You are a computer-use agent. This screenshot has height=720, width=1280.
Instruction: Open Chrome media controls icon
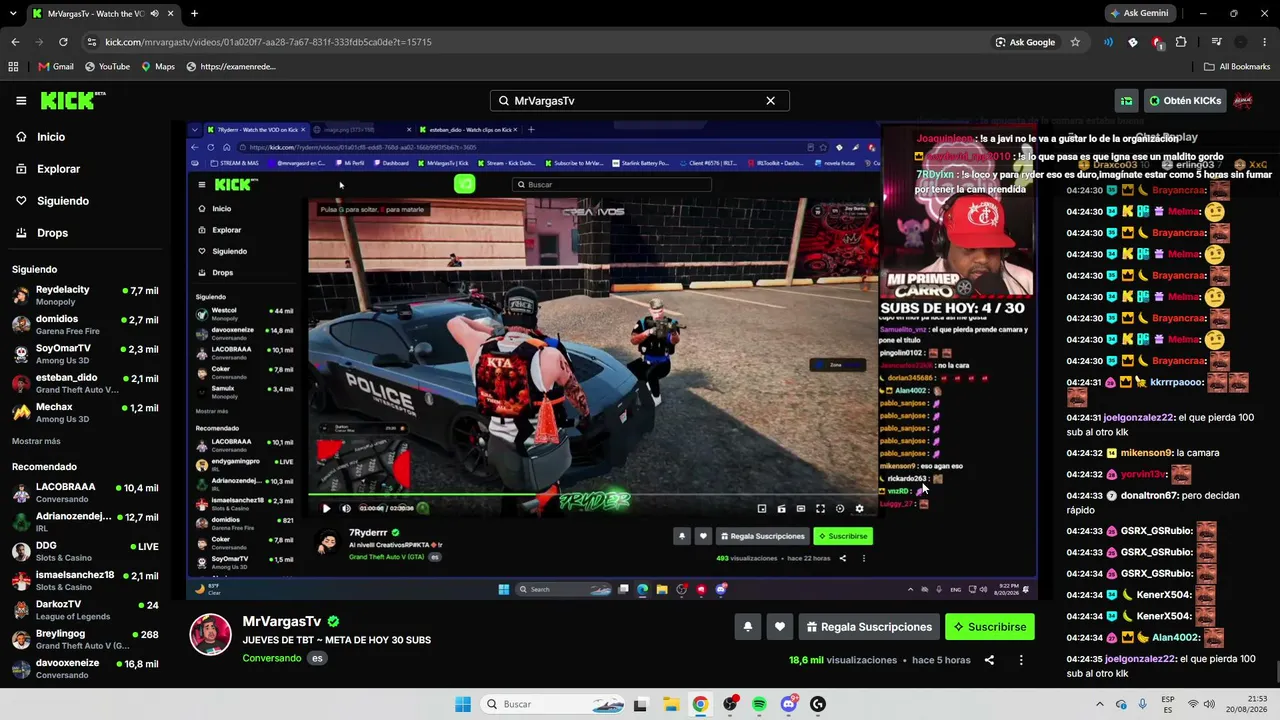(1216, 42)
